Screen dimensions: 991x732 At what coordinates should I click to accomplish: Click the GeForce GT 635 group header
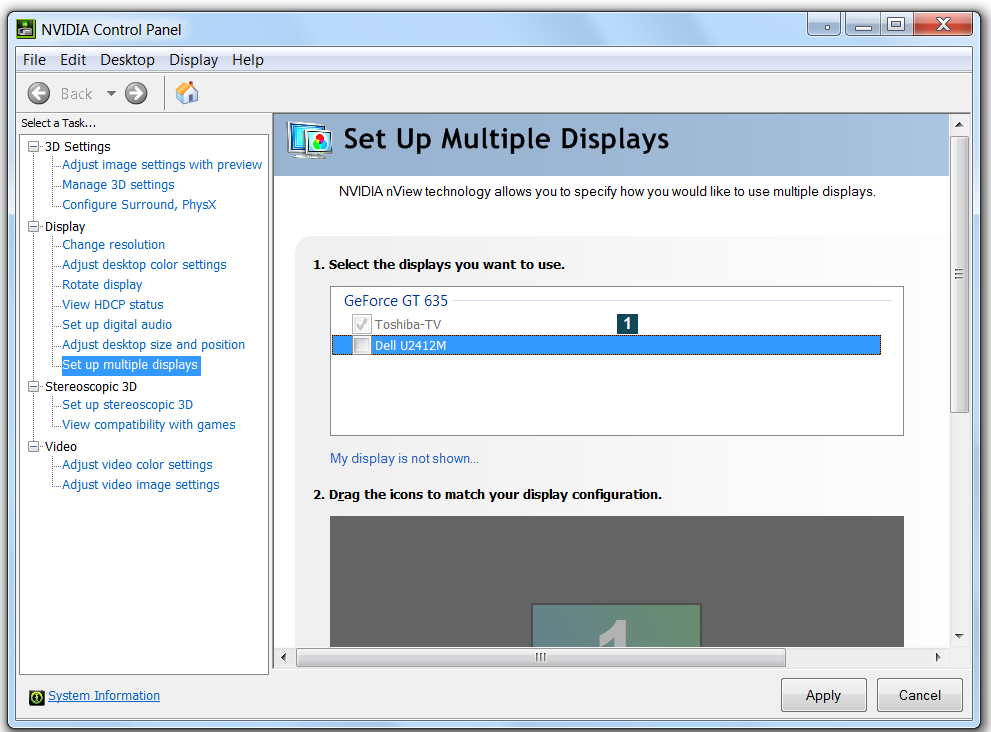(x=396, y=301)
